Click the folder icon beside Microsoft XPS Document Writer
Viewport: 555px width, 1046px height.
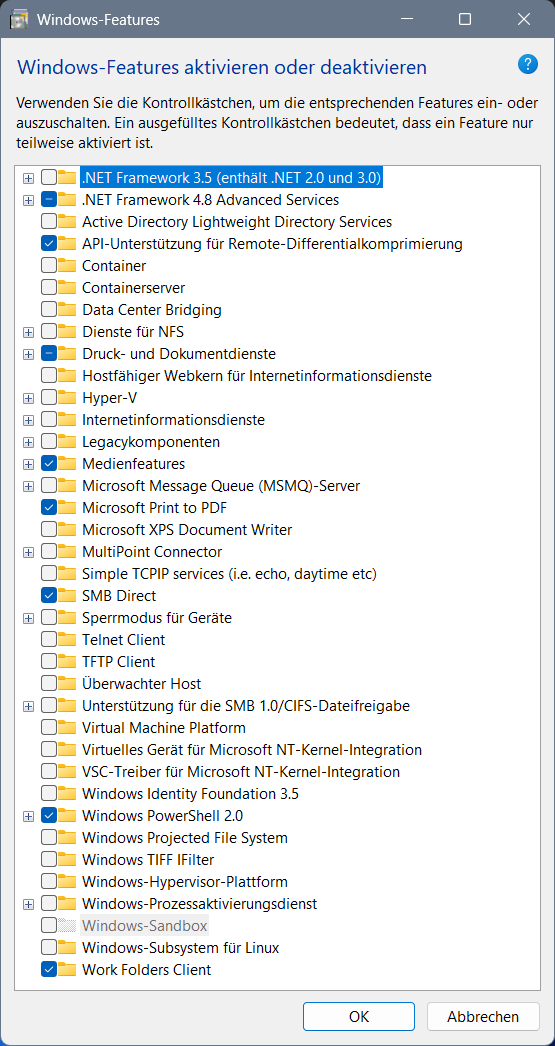click(67, 530)
